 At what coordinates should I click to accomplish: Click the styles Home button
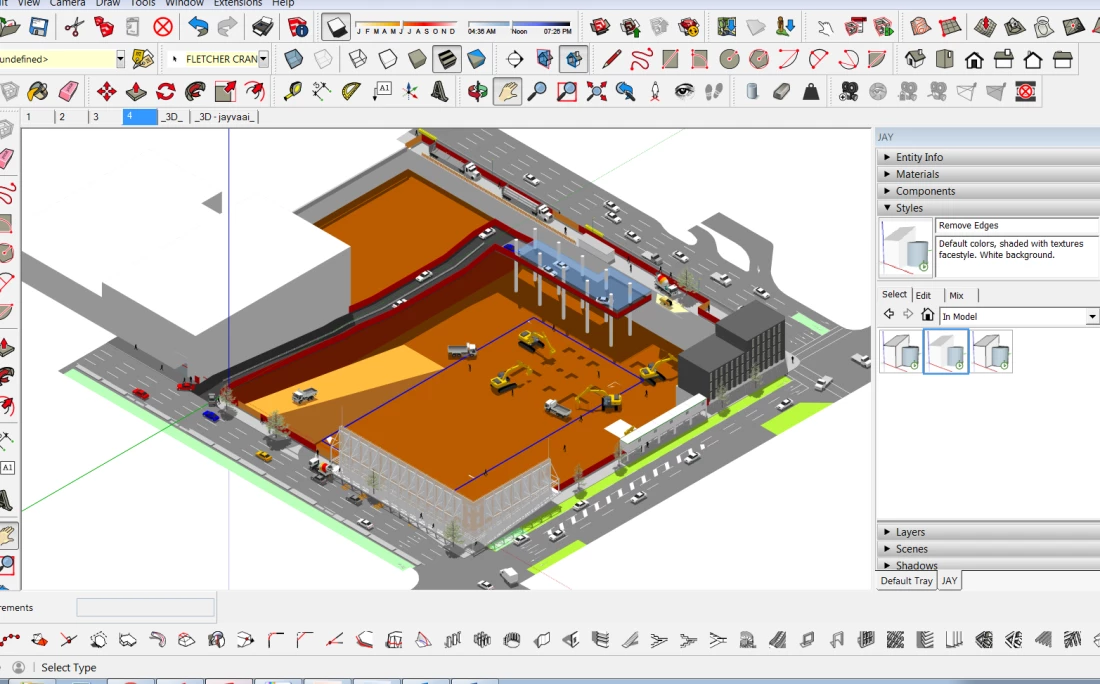[x=927, y=315]
